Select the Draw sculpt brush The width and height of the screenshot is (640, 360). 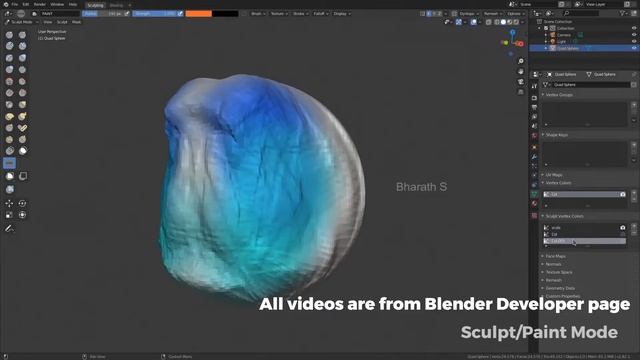tap(9, 35)
